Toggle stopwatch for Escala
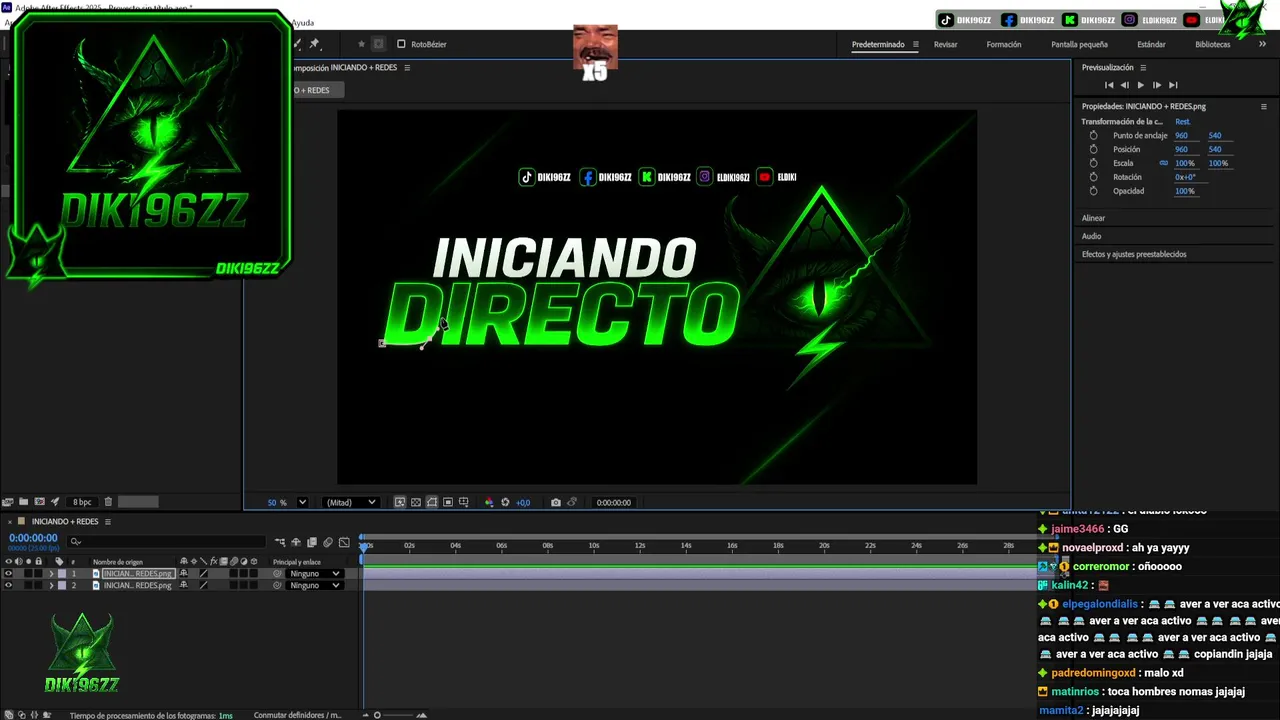Screen dimensions: 1280x720 (1093, 163)
